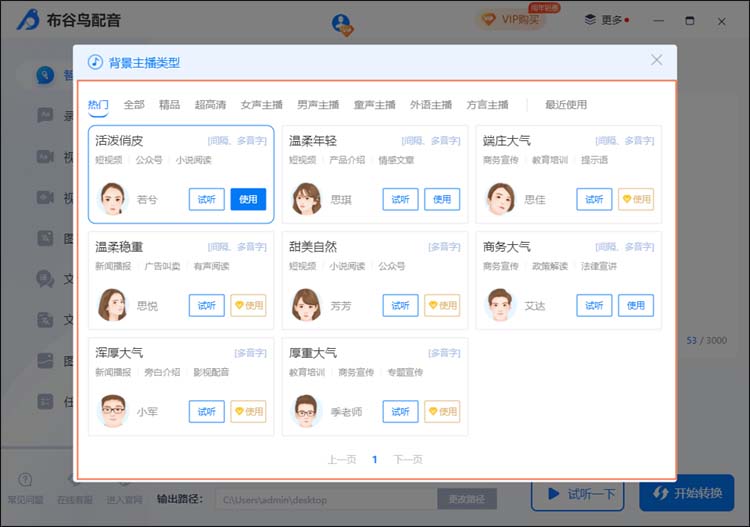Select the 思佳 anchor avatar
This screenshot has width=750, height=527.
pyautogui.click(x=501, y=199)
